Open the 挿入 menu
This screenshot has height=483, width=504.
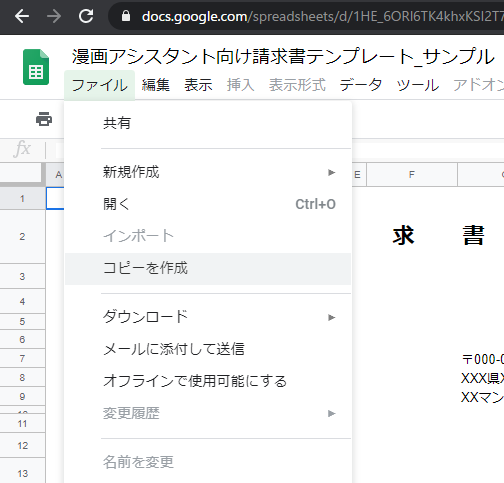(x=241, y=85)
